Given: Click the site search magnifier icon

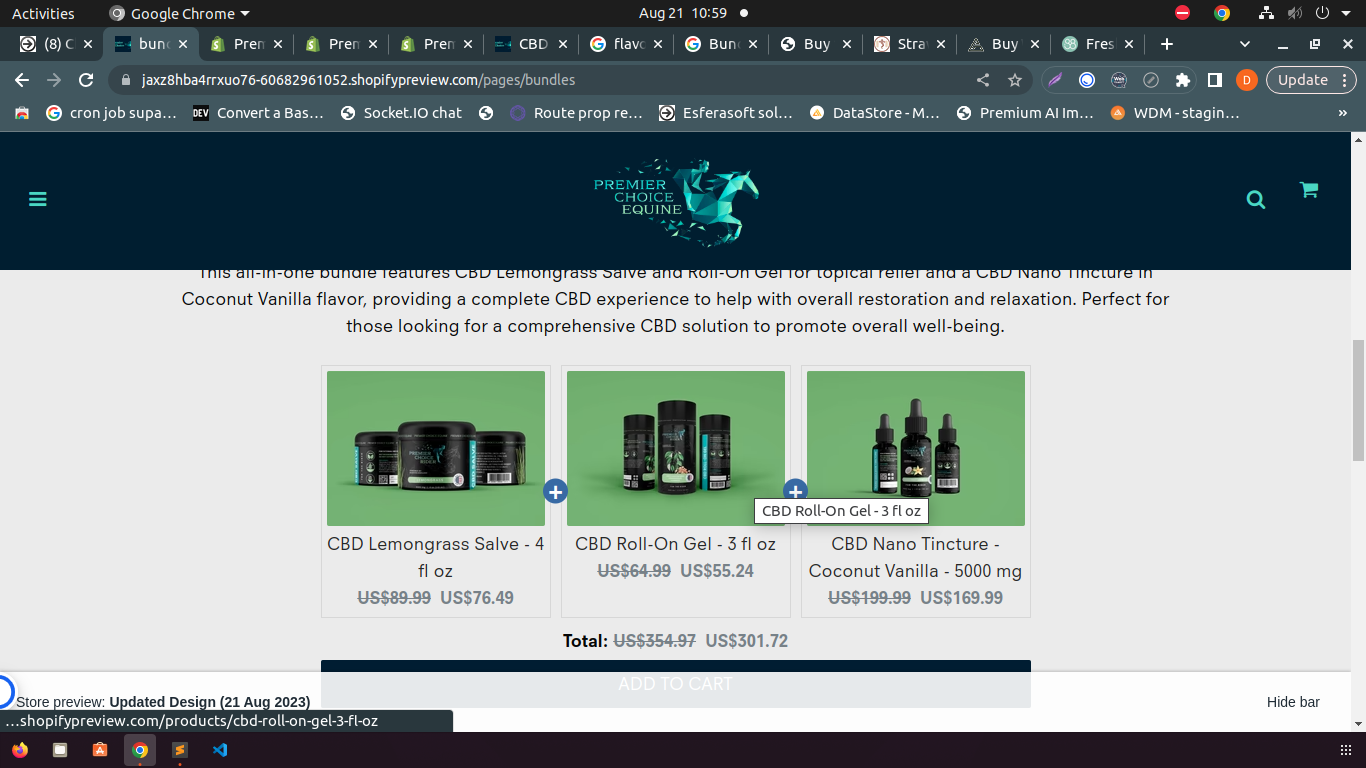Looking at the screenshot, I should (x=1256, y=200).
